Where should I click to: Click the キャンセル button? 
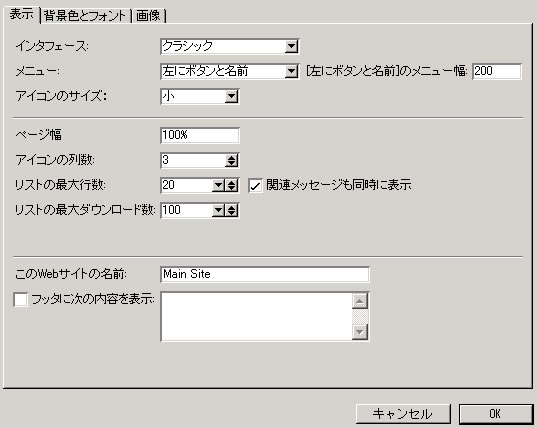pos(403,414)
